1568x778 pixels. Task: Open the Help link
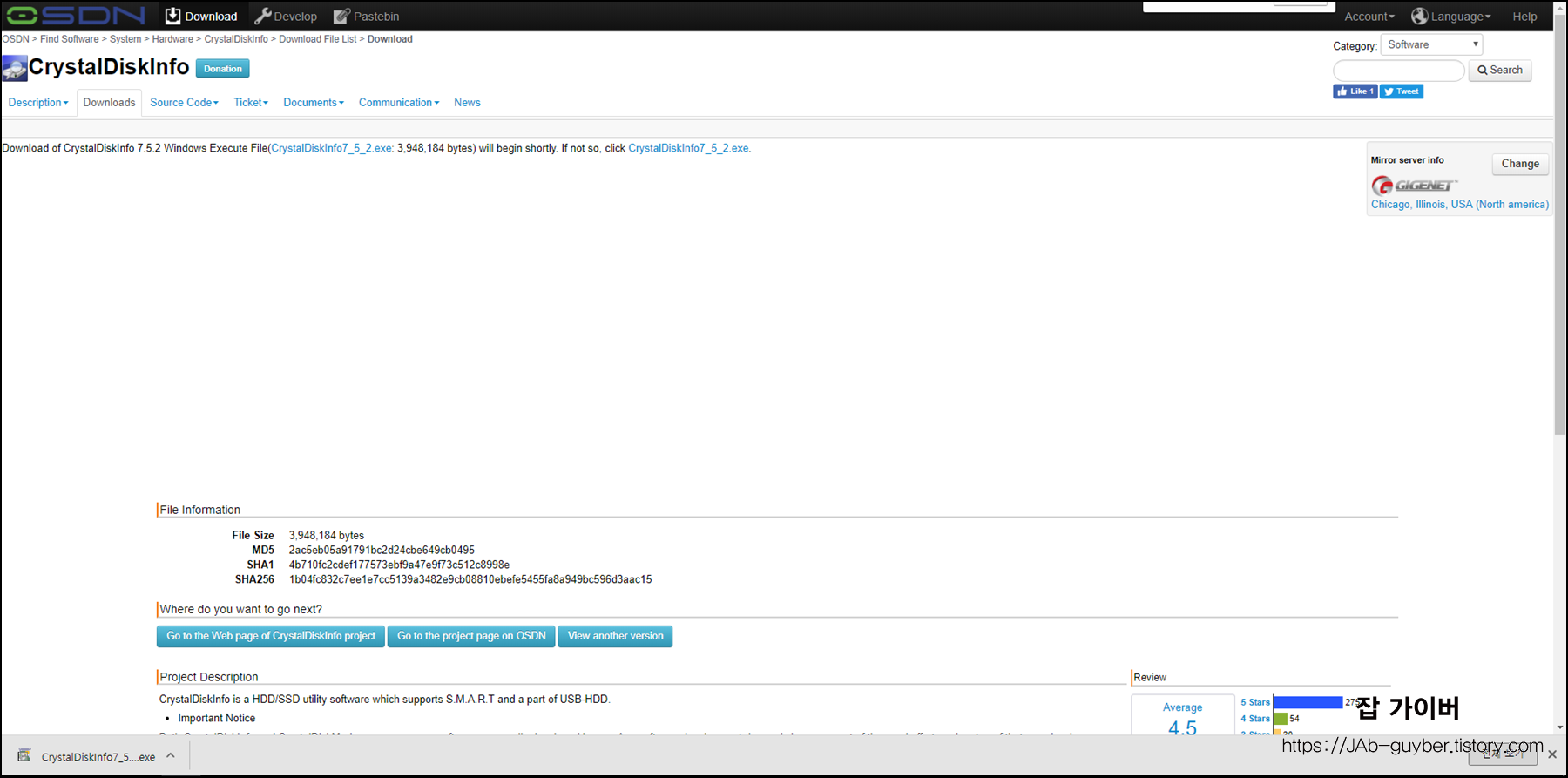[x=1524, y=17]
